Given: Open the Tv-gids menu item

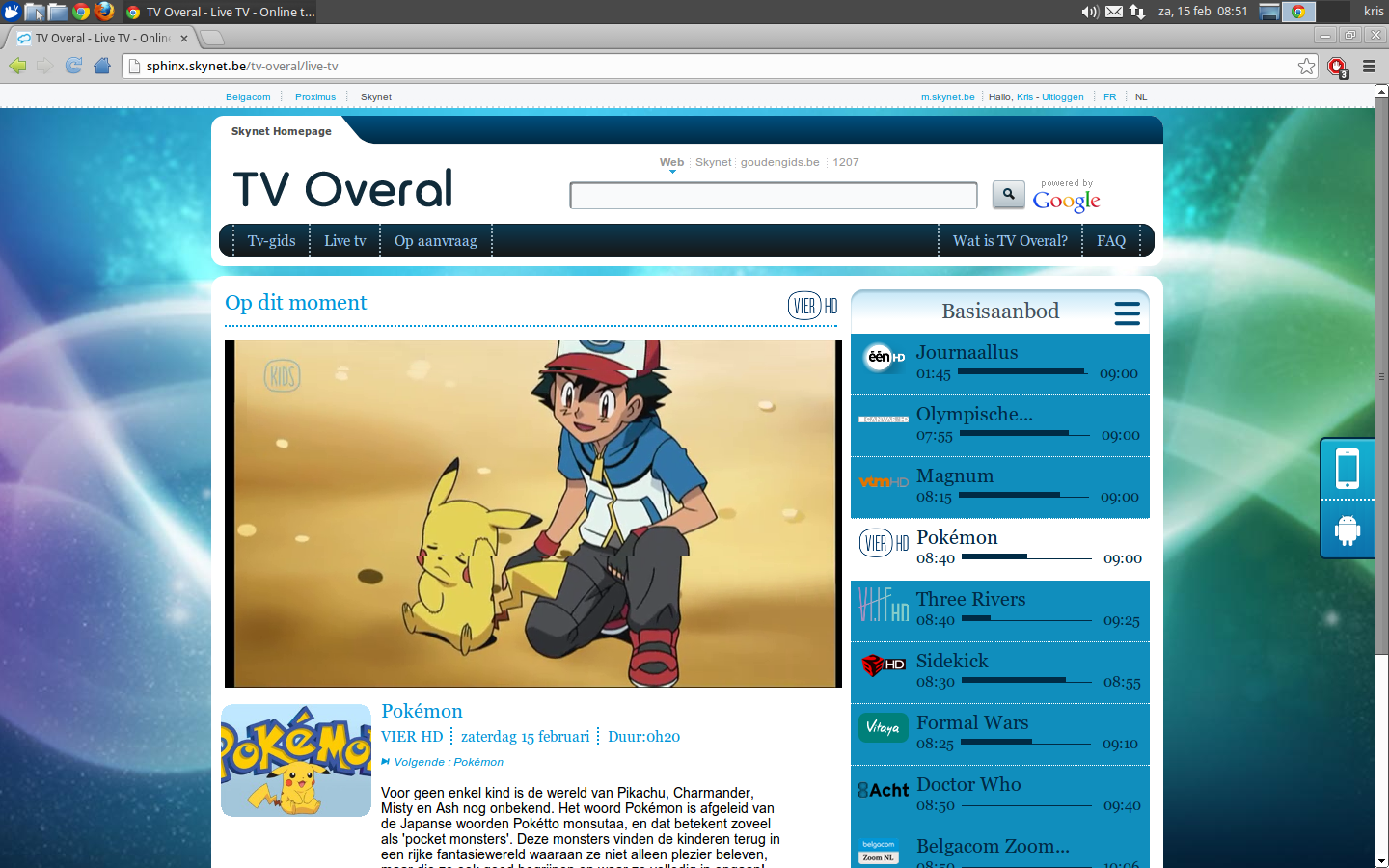Looking at the screenshot, I should coord(271,240).
